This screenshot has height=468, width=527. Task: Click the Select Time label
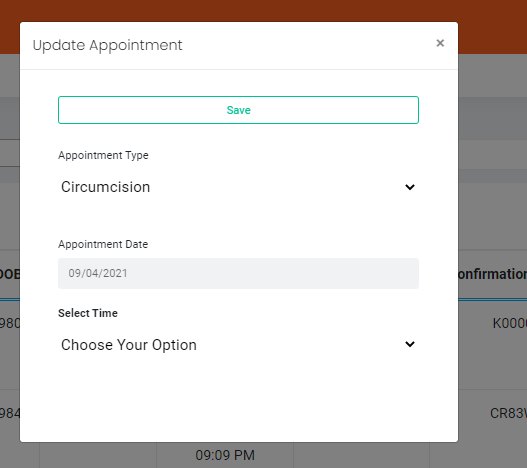[x=88, y=313]
